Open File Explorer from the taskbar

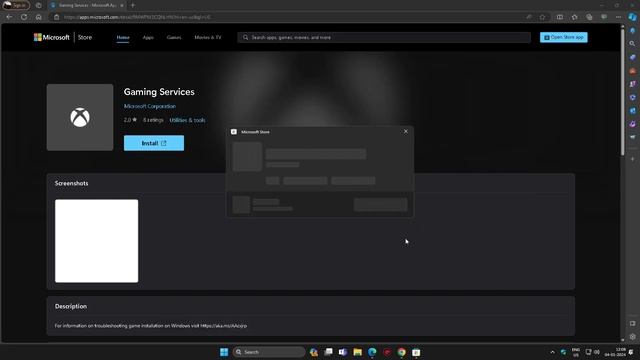click(x=358, y=352)
